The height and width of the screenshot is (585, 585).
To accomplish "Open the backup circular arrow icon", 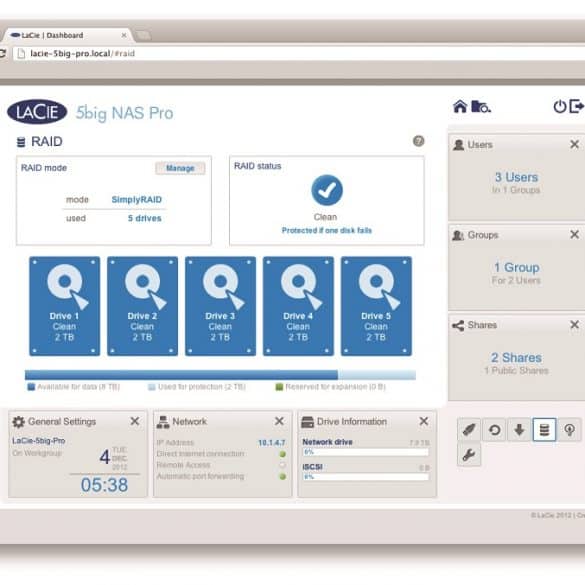I will (x=494, y=430).
